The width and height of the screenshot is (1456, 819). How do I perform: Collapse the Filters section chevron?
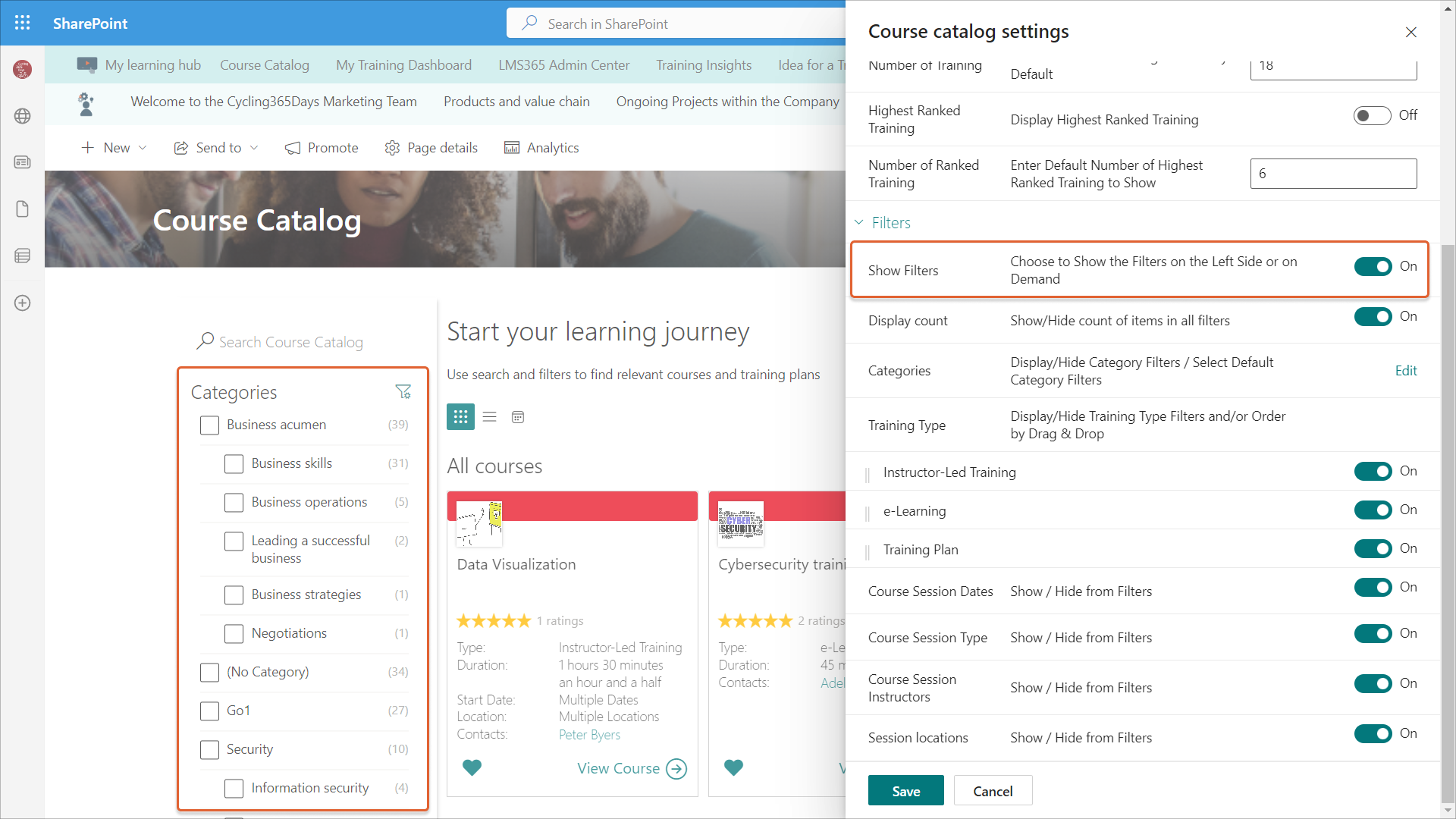click(859, 222)
